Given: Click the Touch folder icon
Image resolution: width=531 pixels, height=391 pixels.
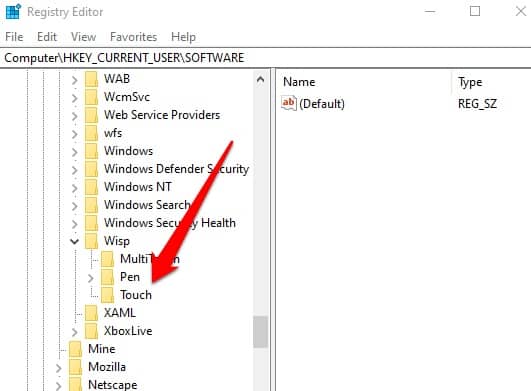Looking at the screenshot, I should point(107,295).
